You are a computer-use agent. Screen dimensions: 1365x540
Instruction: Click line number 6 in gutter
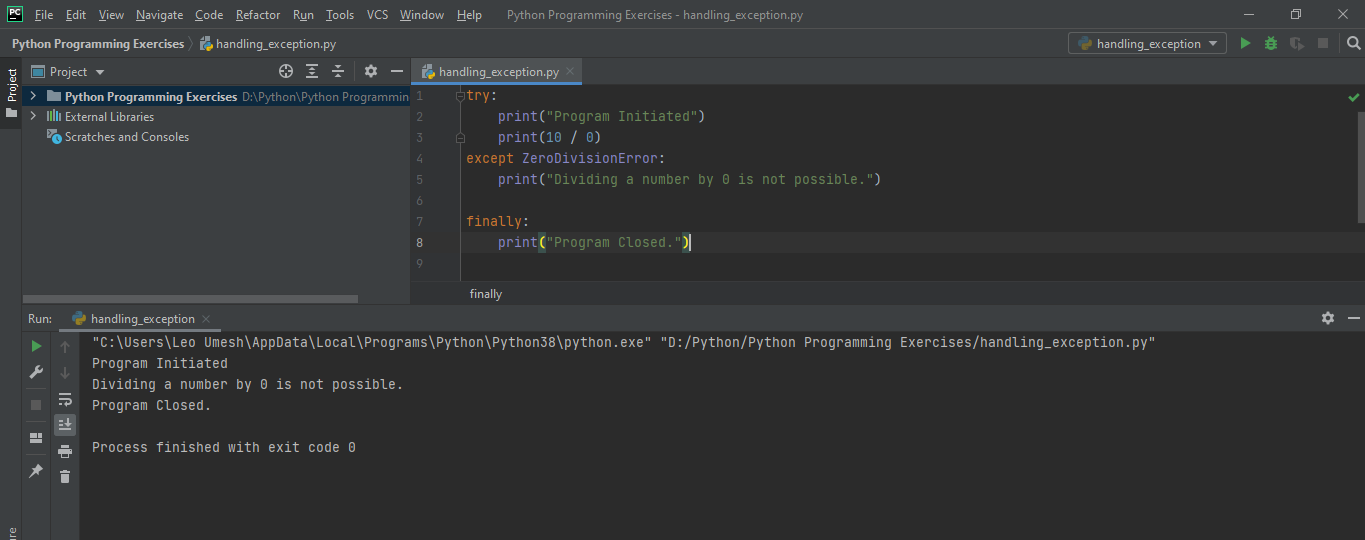pyautogui.click(x=420, y=200)
